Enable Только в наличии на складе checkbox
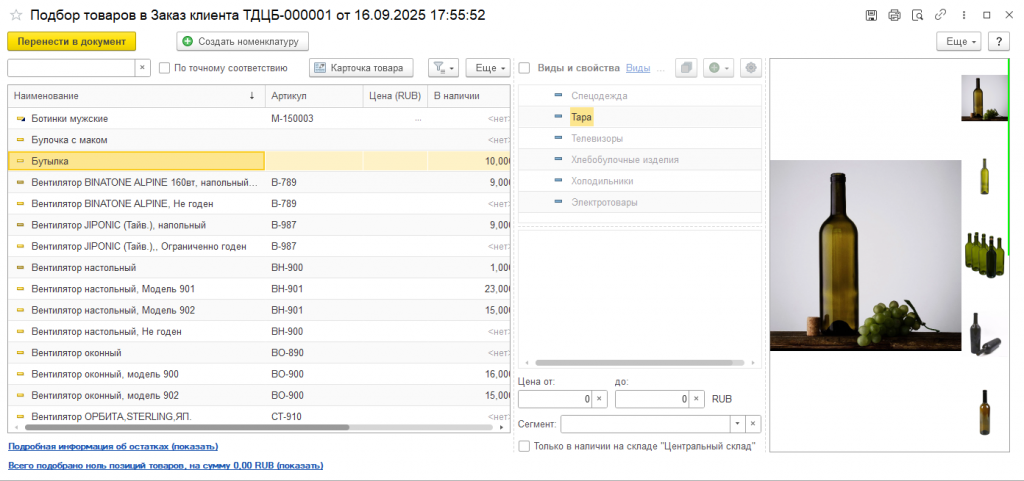This screenshot has width=1024, height=481. pyautogui.click(x=524, y=446)
